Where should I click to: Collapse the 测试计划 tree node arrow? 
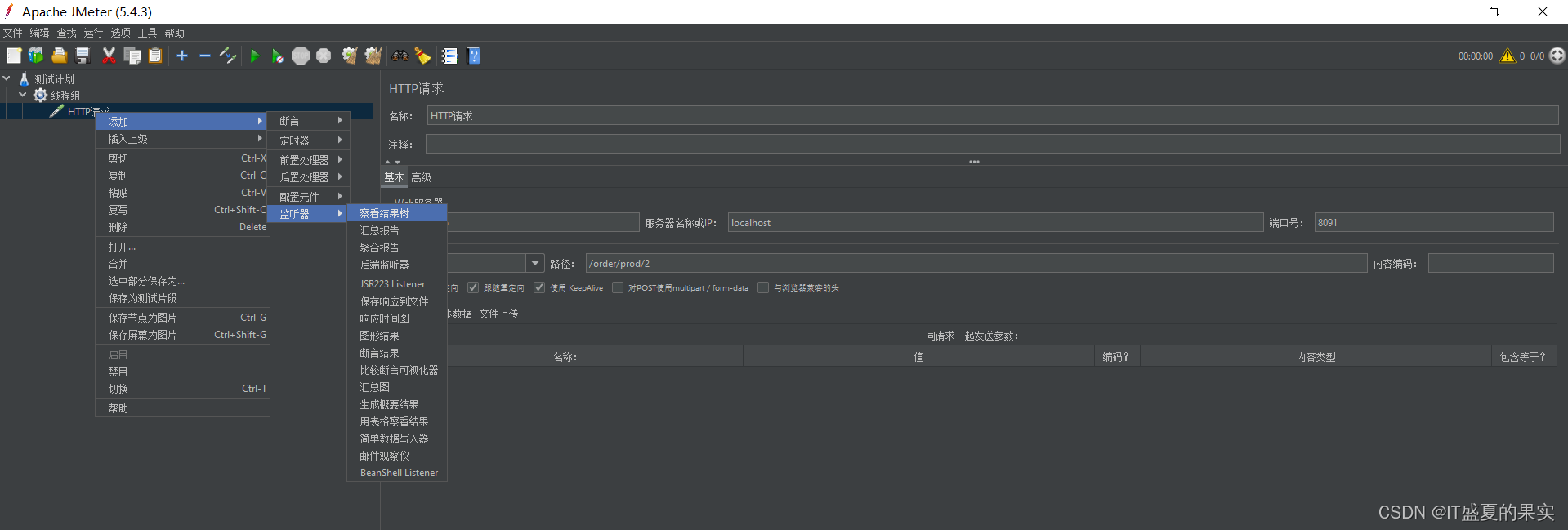coord(7,78)
